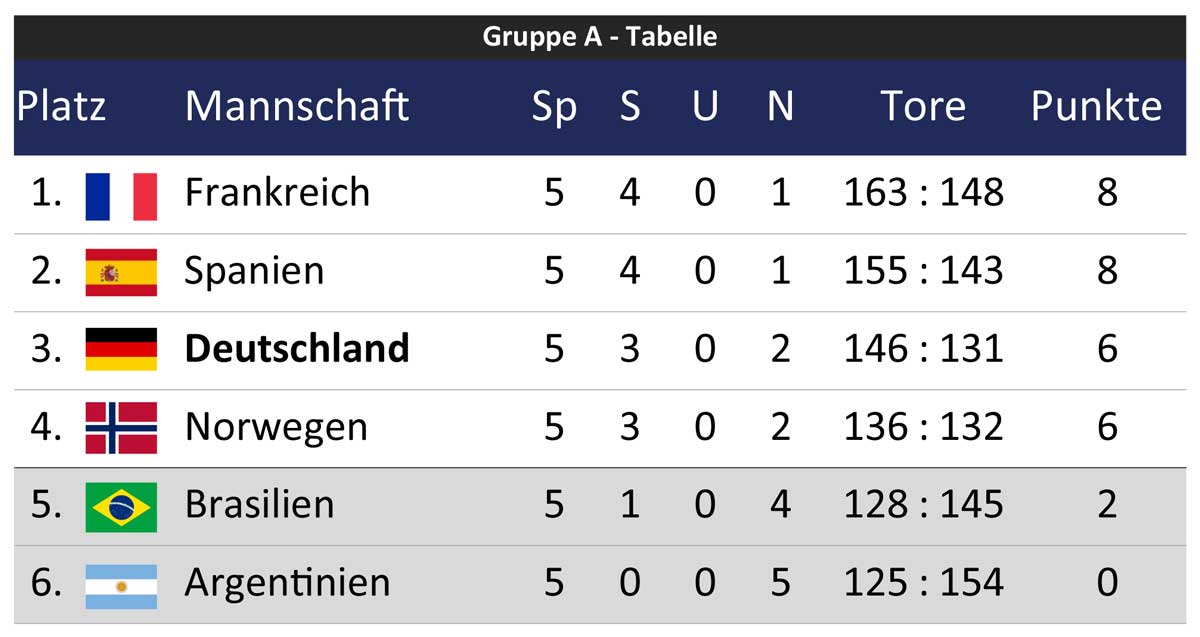
Task: Click the Mannschaft column header
Action: (x=297, y=106)
